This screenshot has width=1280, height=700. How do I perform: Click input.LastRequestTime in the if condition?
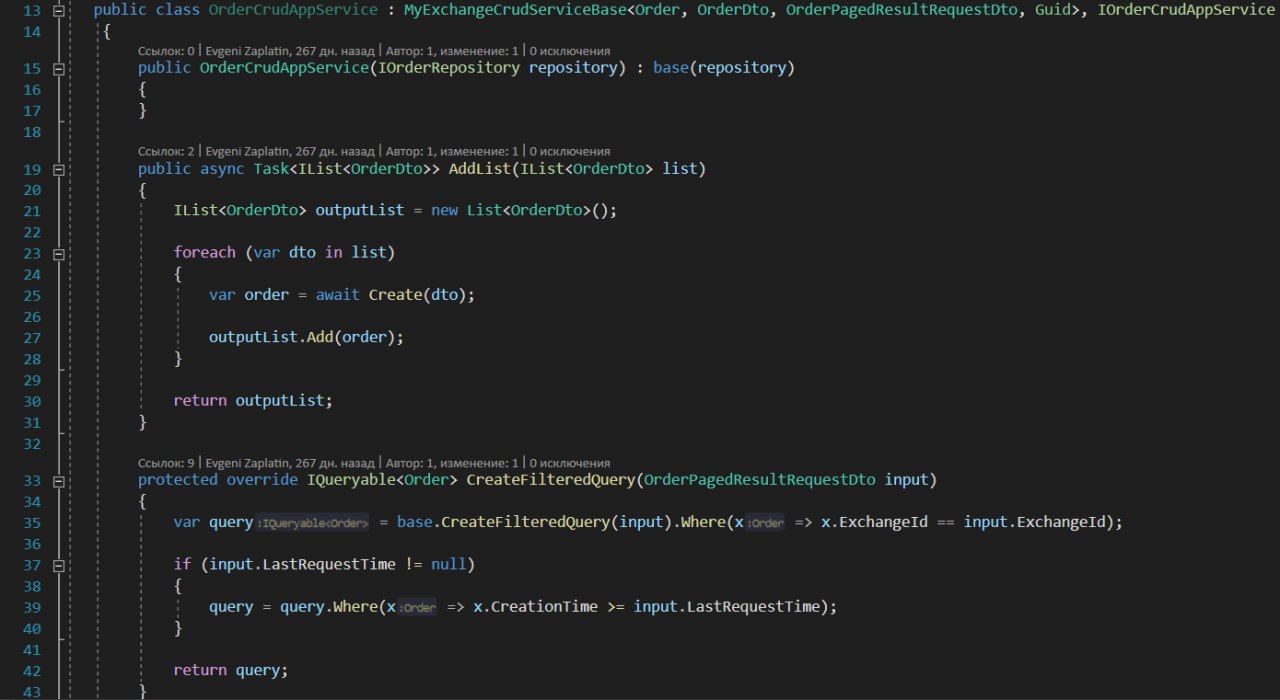click(x=302, y=565)
